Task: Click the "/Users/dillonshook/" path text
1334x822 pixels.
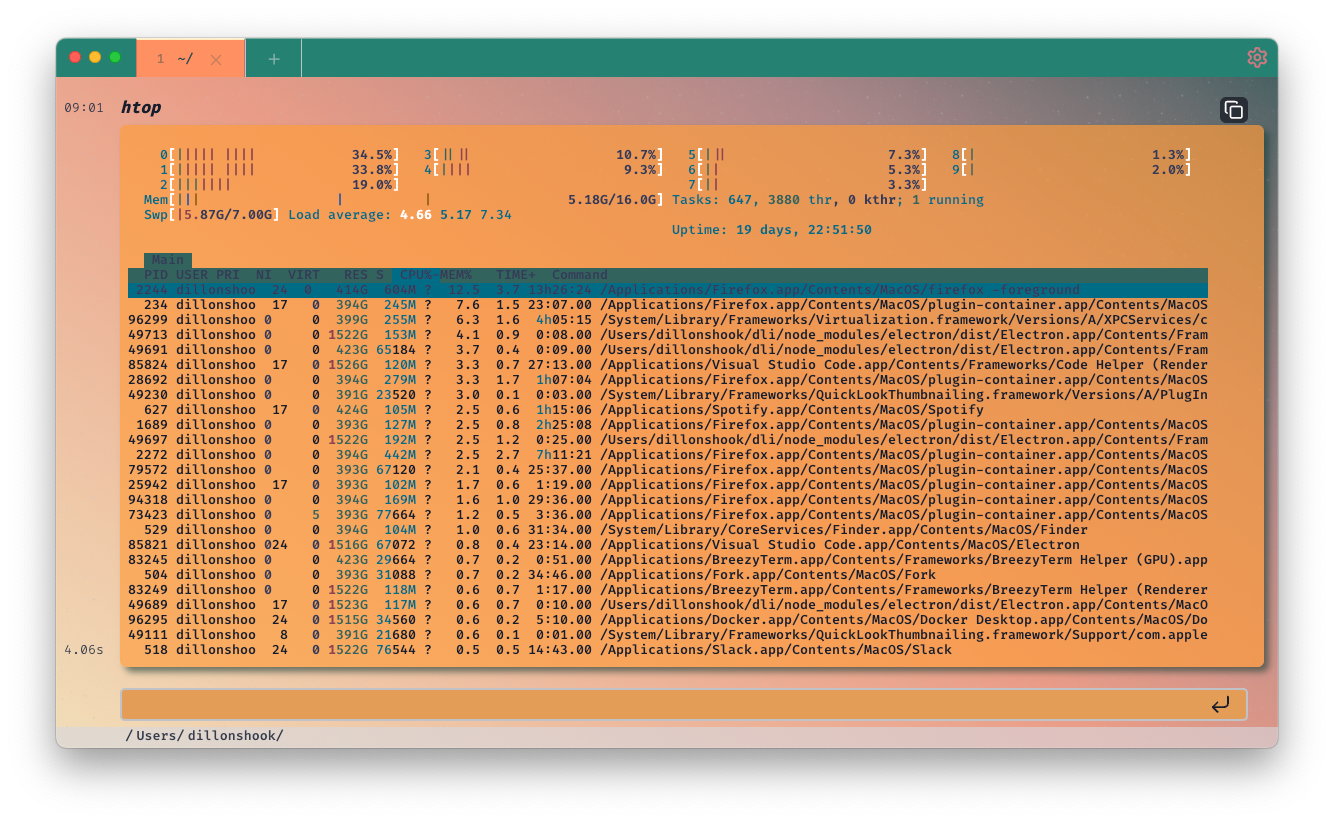Action: [204, 734]
